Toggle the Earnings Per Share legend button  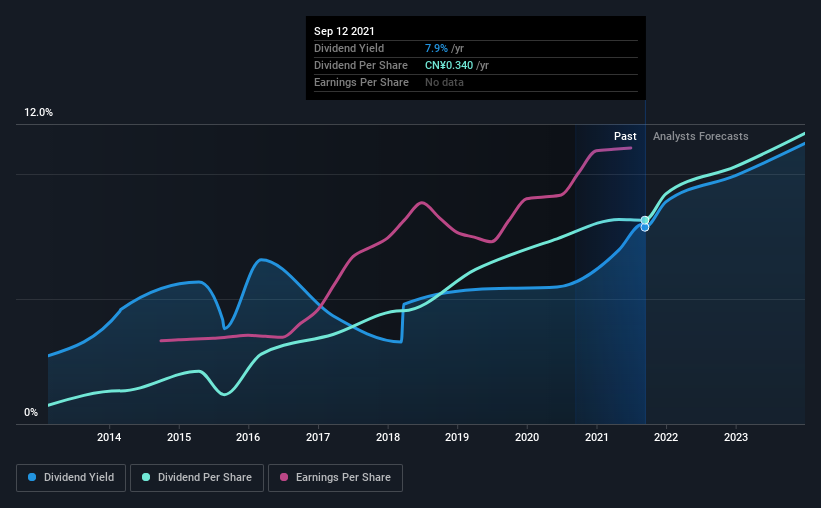pyautogui.click(x=335, y=478)
